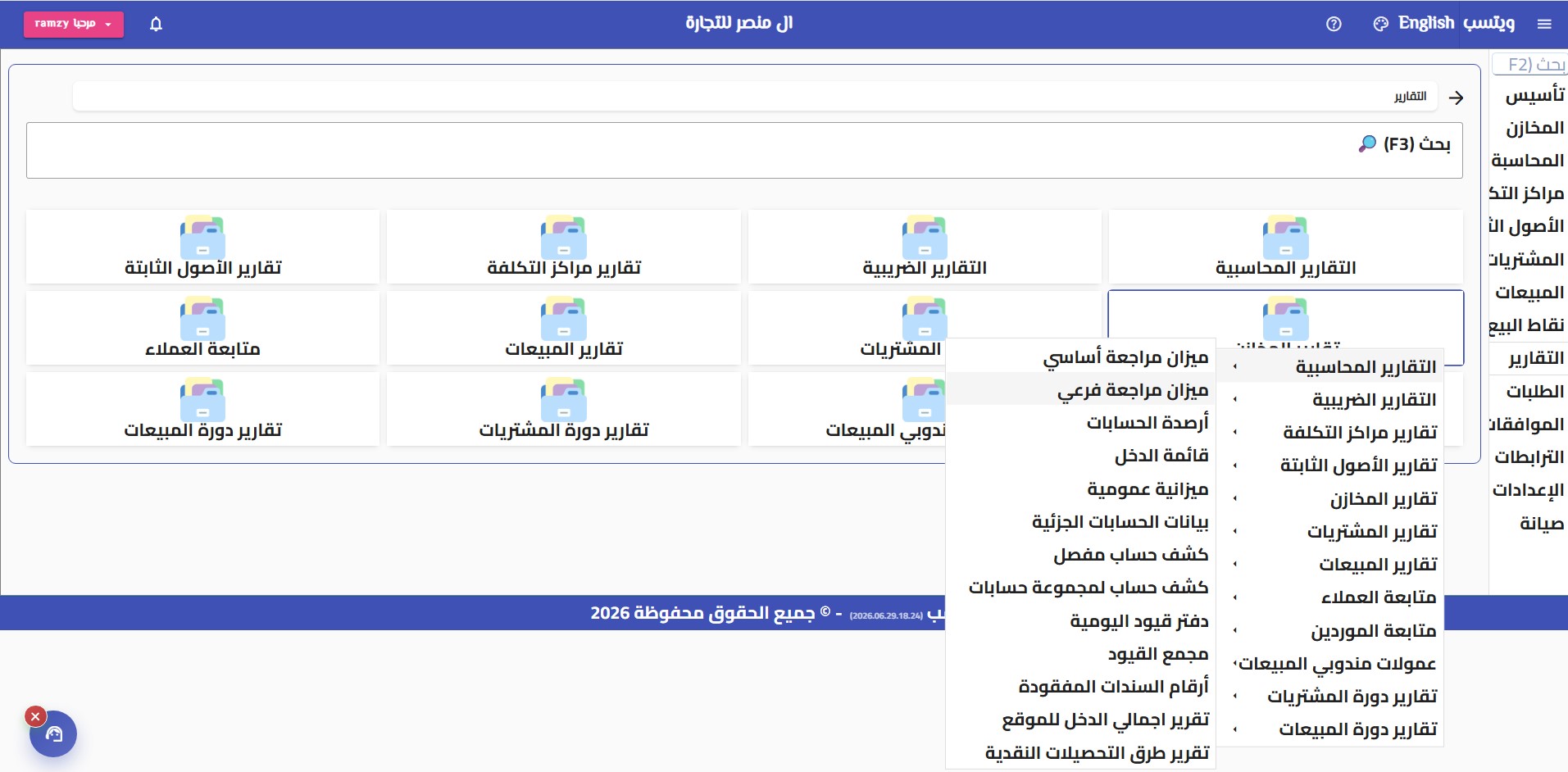The height and width of the screenshot is (772, 1568).
Task: Open المحاسبة in the sidebar
Action: tap(1528, 161)
